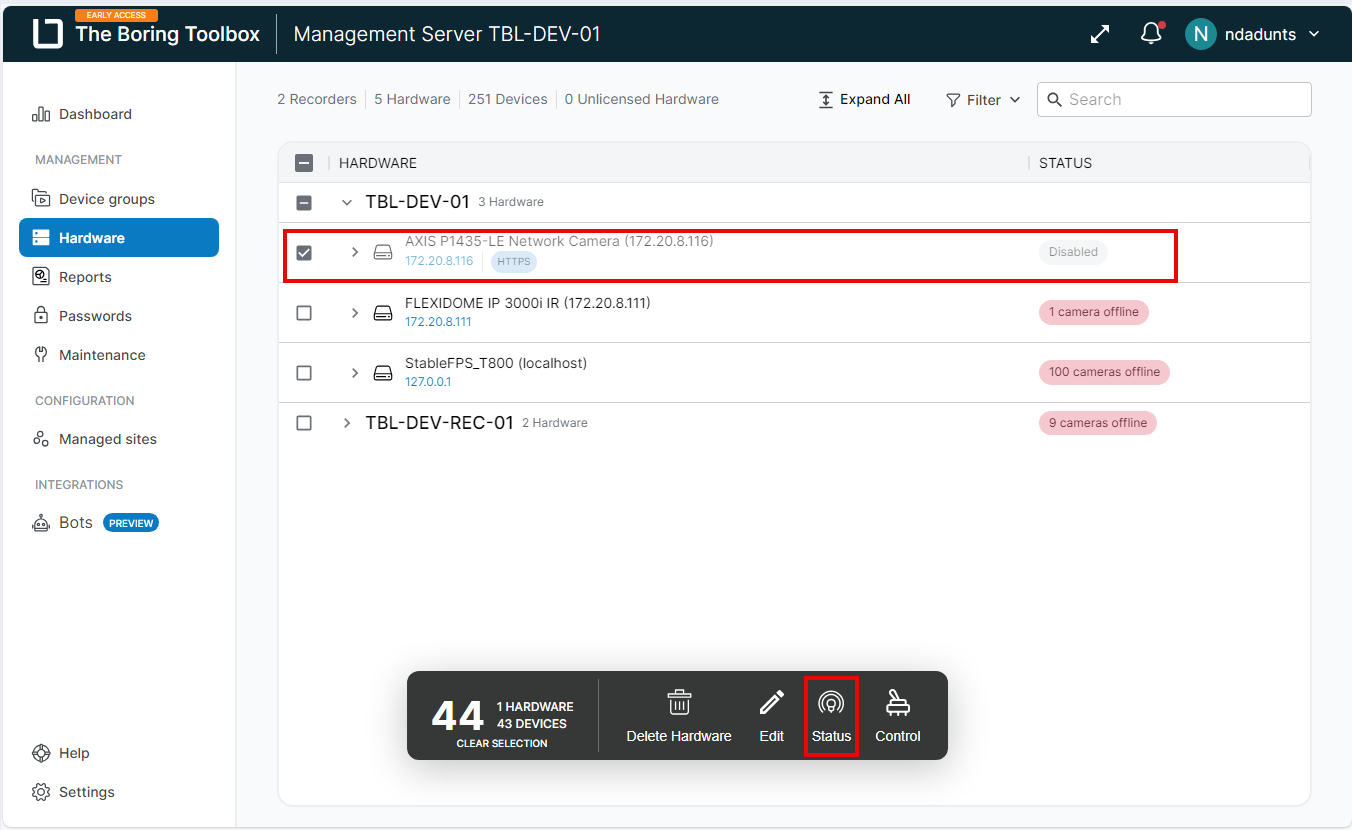1352x830 pixels.
Task: Click the Dashboard bar chart icon
Action: tap(41, 114)
